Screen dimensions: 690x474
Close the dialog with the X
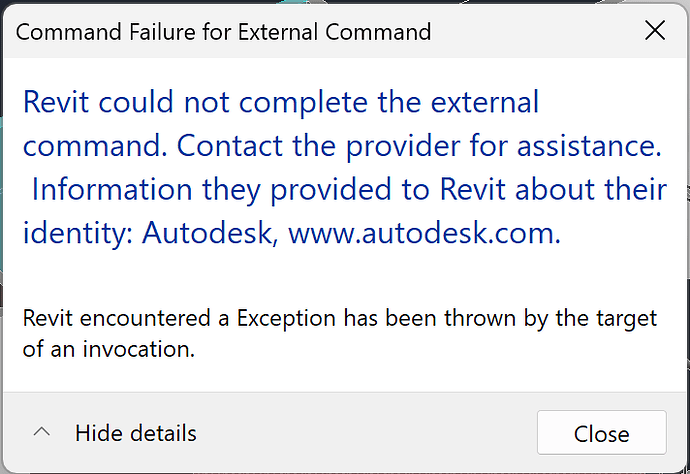[x=655, y=31]
